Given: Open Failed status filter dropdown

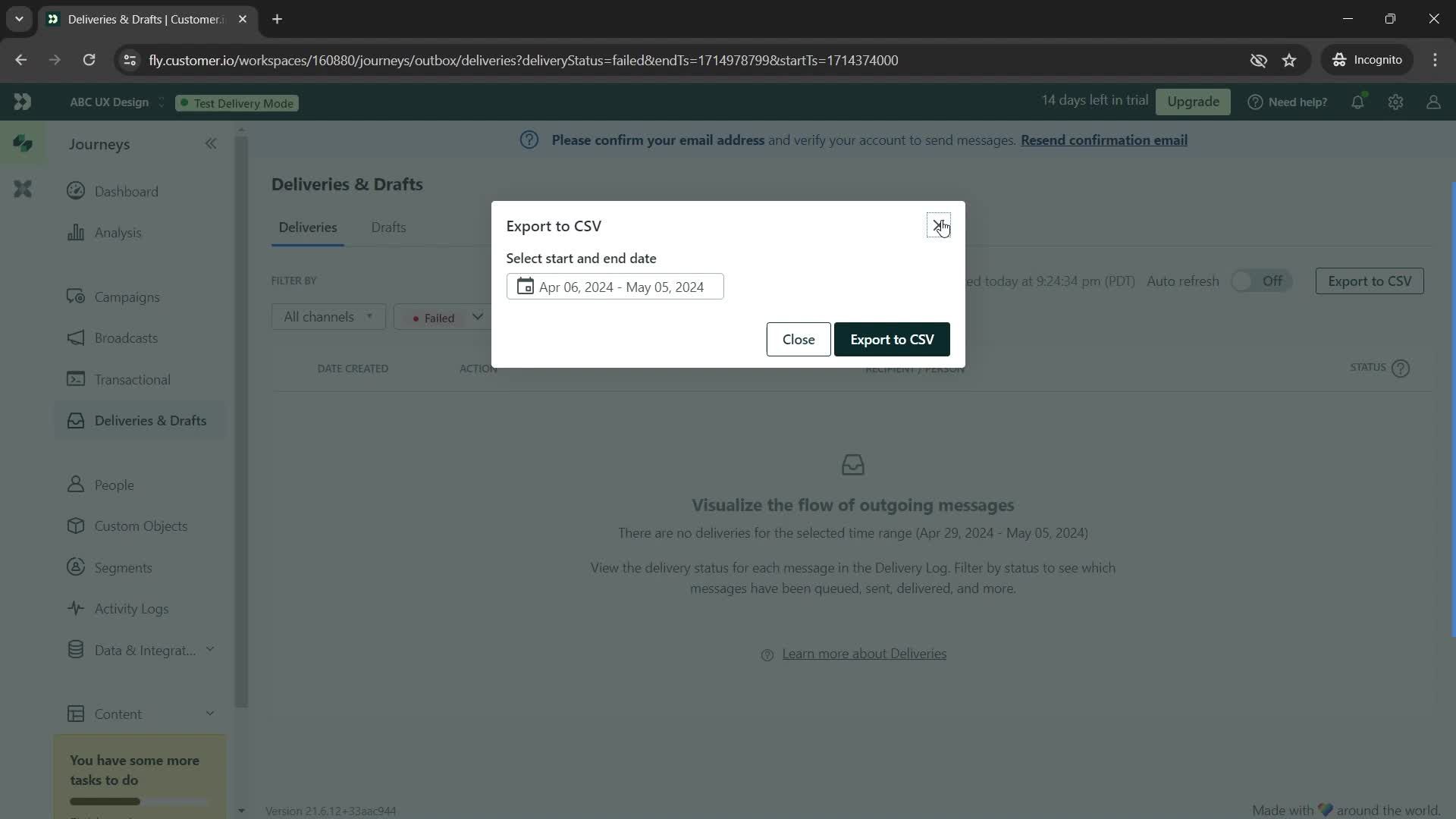Looking at the screenshot, I should 443,318.
